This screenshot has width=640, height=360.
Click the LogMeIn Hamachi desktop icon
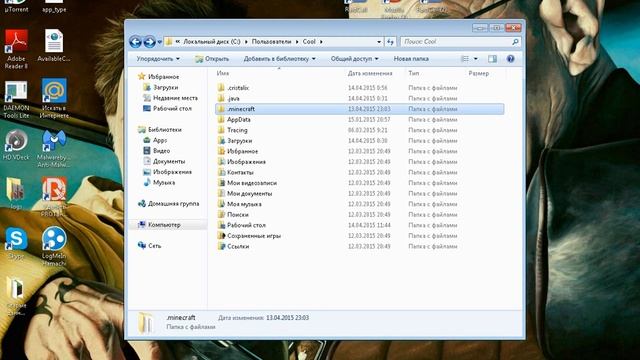click(x=54, y=246)
